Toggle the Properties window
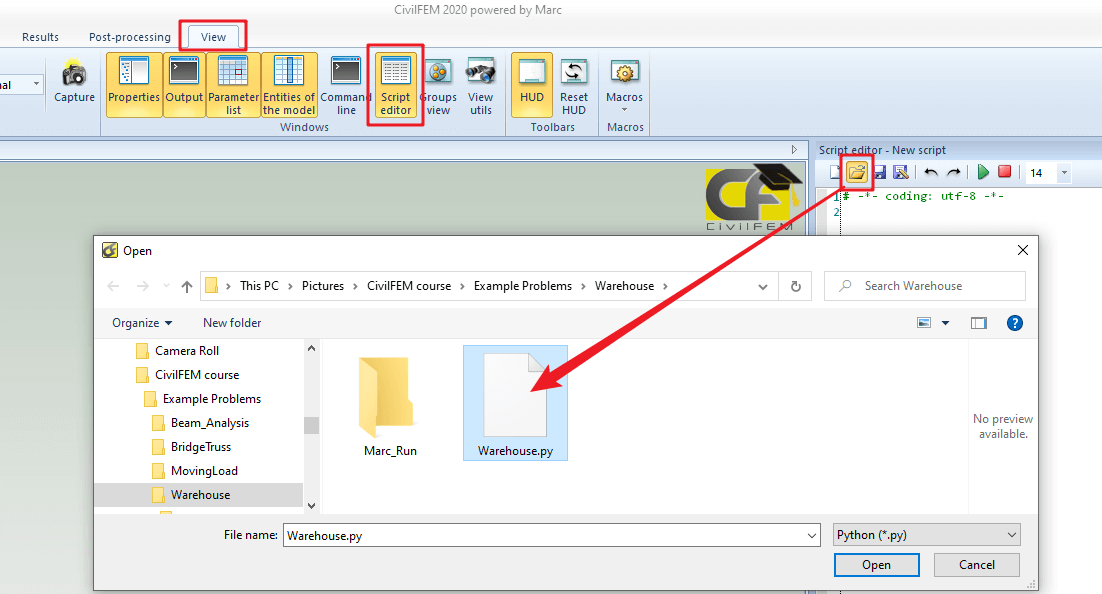Image resolution: width=1102 pixels, height=594 pixels. [134, 85]
